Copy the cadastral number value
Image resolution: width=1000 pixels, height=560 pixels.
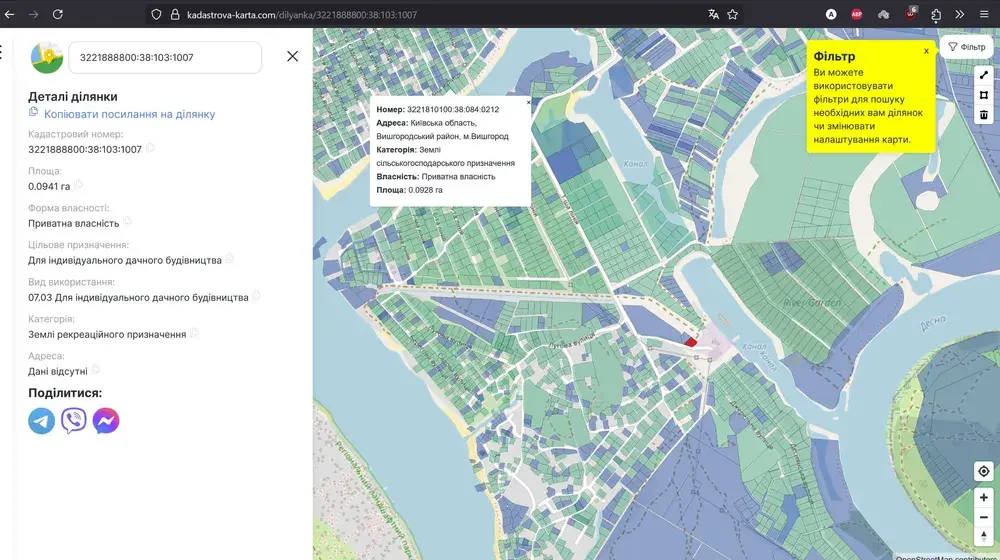pyautogui.click(x=151, y=149)
